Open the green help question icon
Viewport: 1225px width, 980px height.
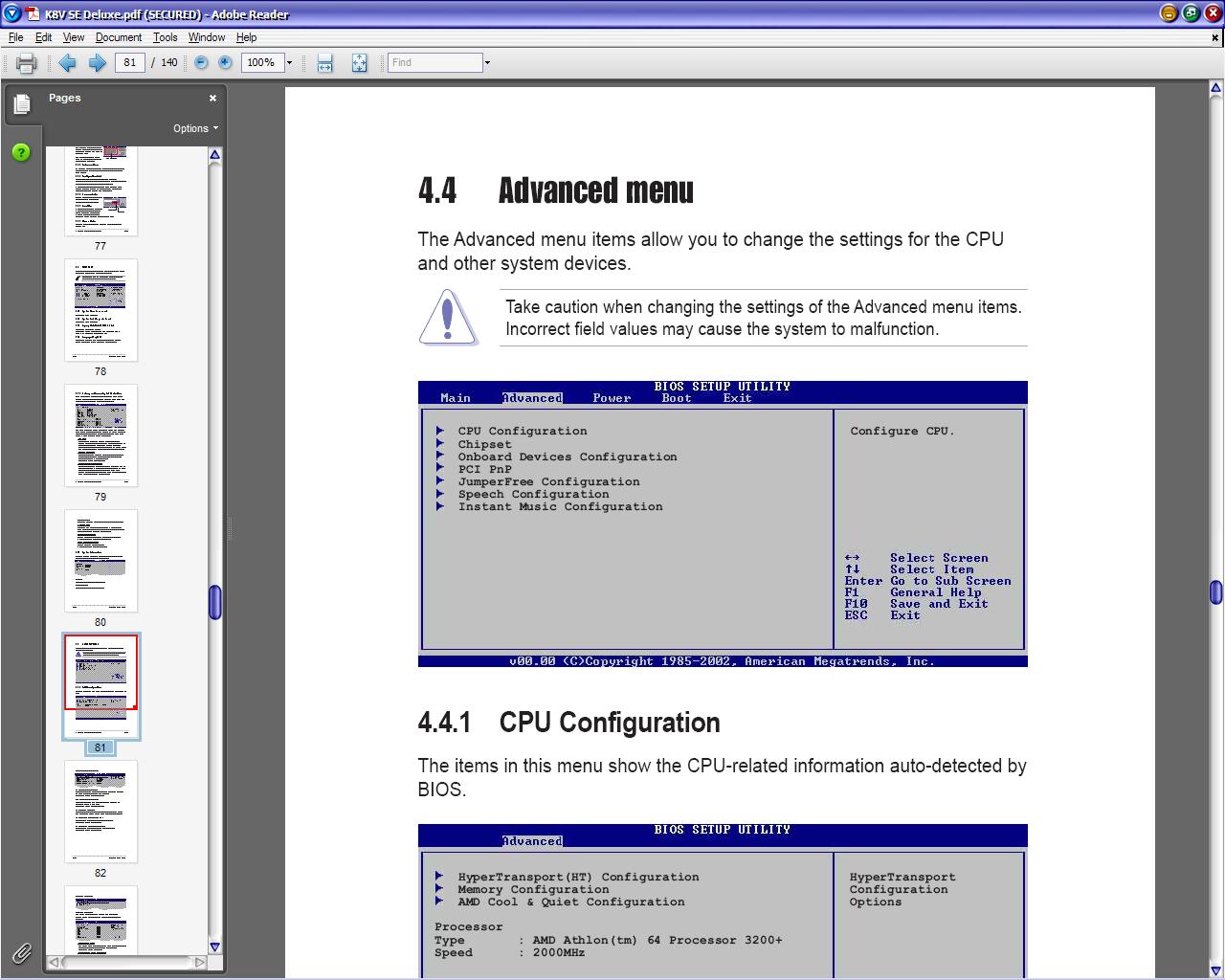coord(21,152)
